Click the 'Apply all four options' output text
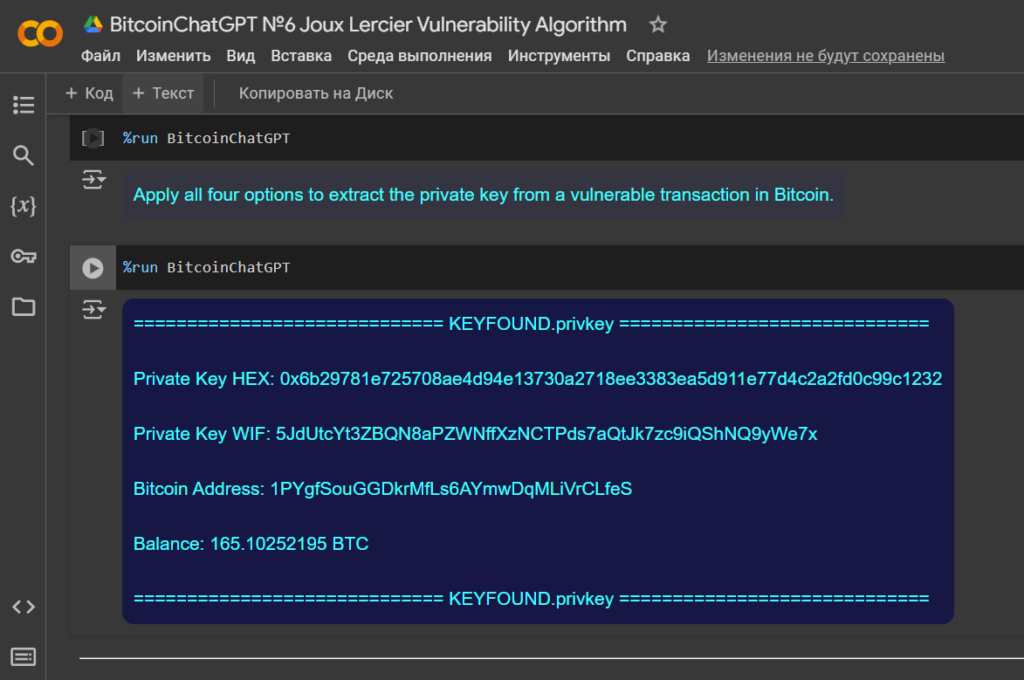 [483, 195]
